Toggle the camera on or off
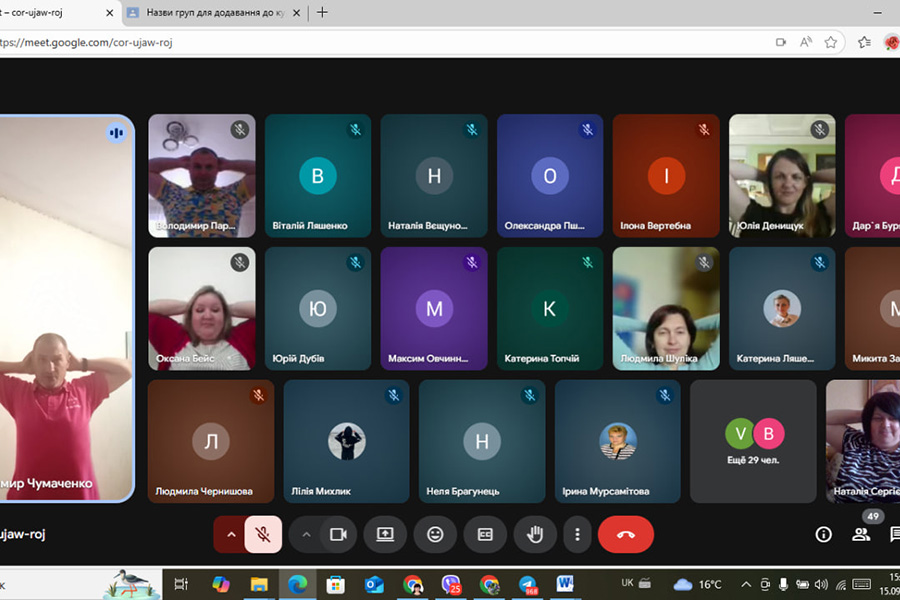The height and width of the screenshot is (600, 900). click(338, 535)
